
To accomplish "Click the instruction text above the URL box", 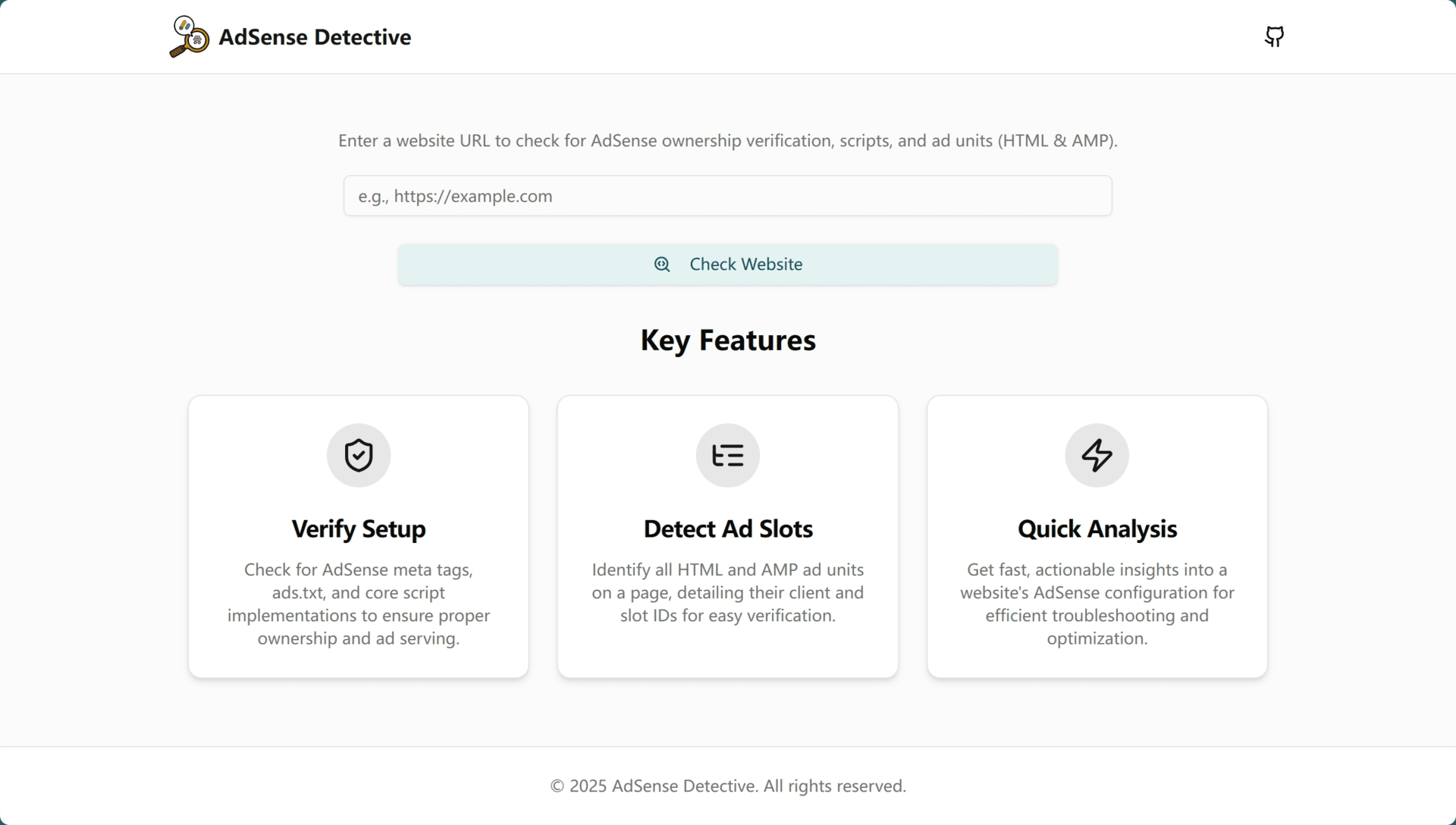I will [x=727, y=140].
